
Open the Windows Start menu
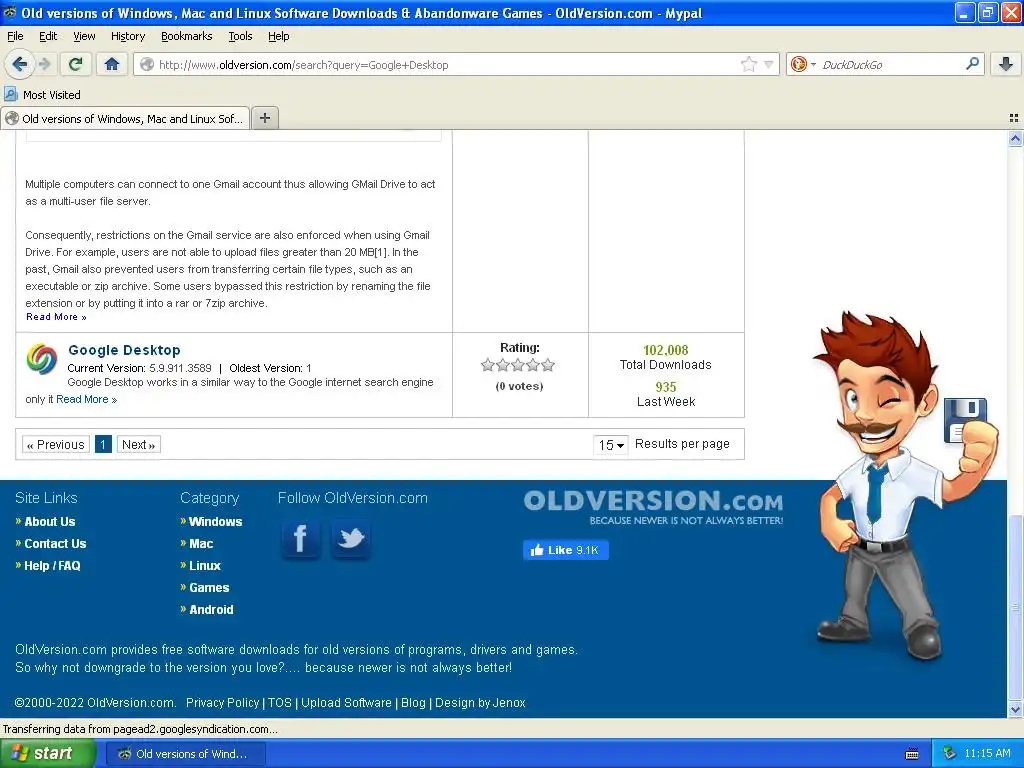46,753
